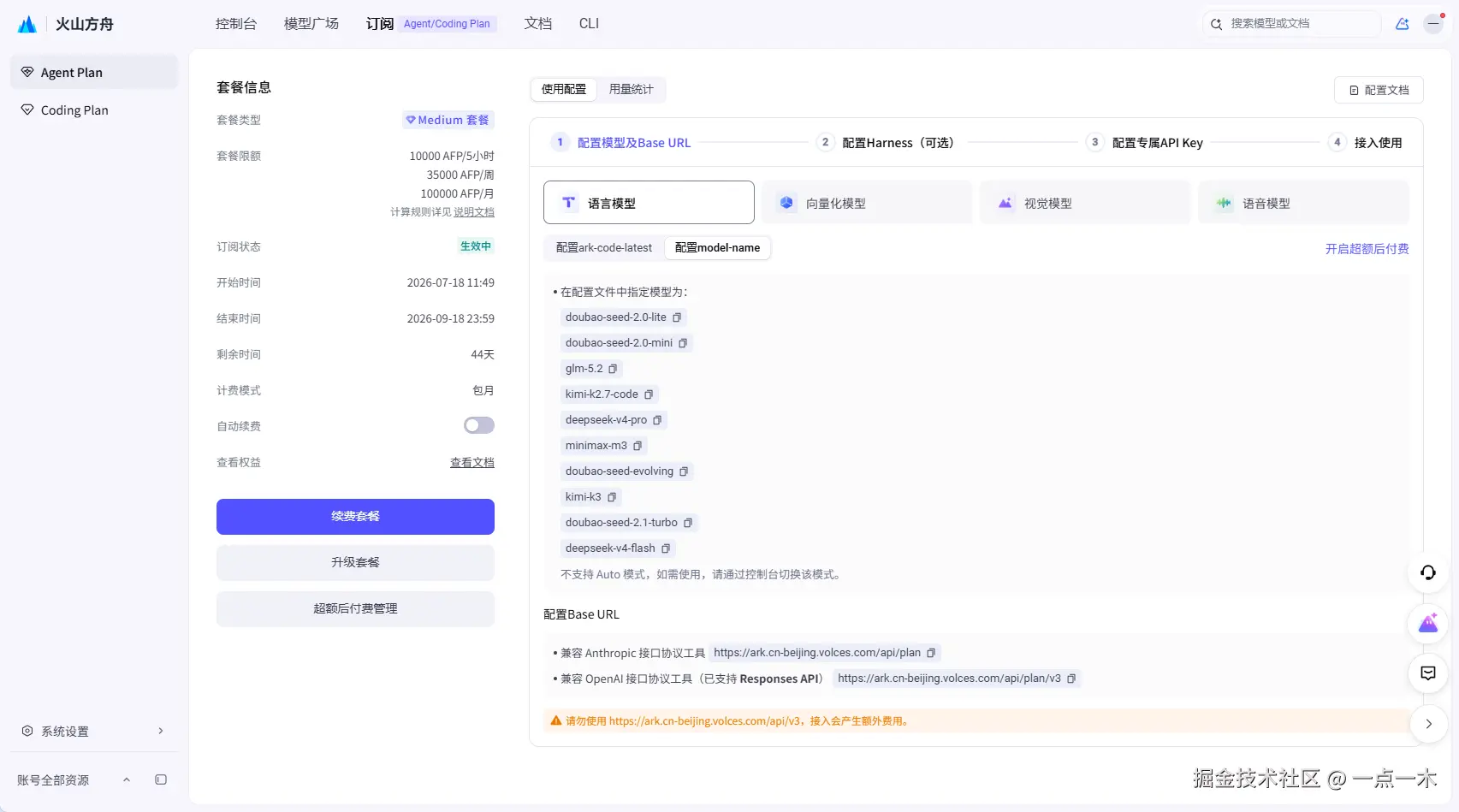The width and height of the screenshot is (1459, 812).
Task: Expand the floating panel arrow button
Action: tap(1428, 724)
